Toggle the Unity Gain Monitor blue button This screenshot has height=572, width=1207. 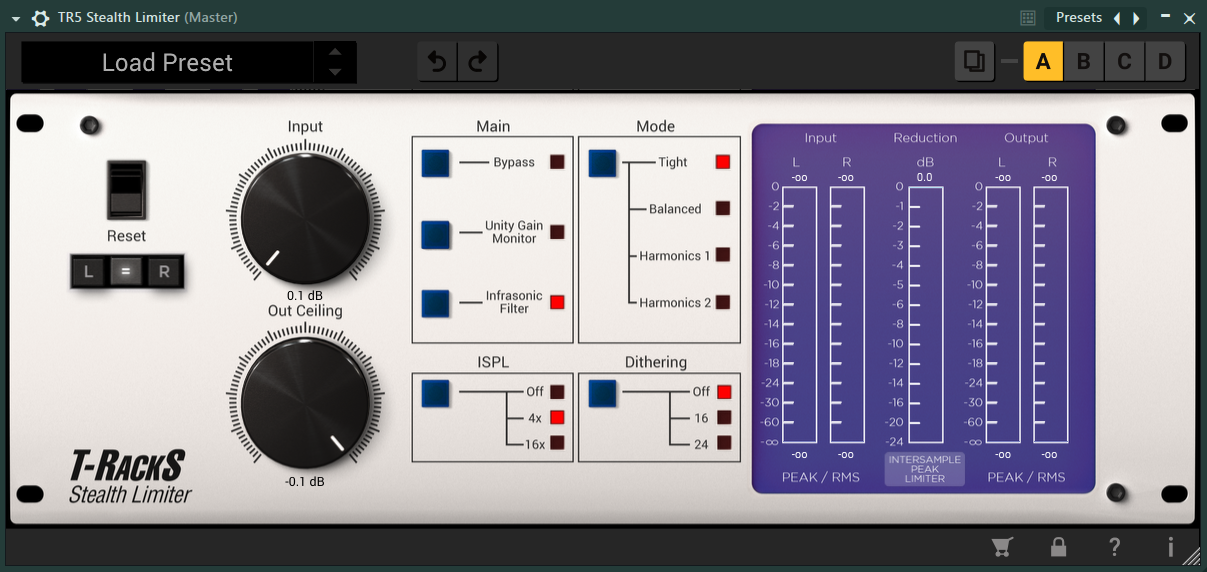[x=436, y=234]
